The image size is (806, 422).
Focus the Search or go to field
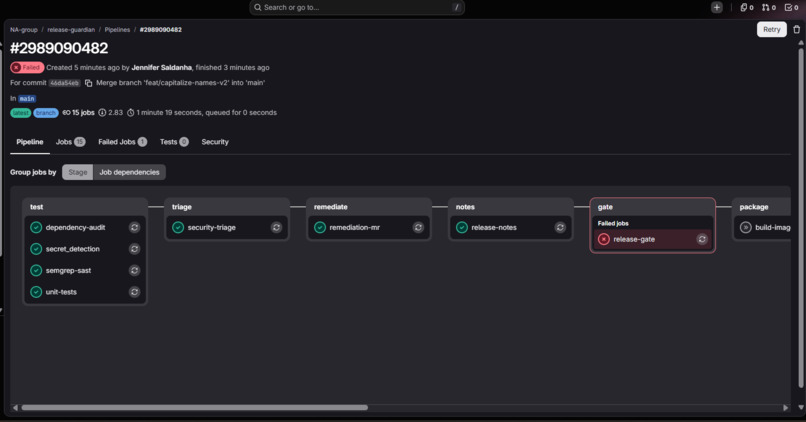click(357, 7)
